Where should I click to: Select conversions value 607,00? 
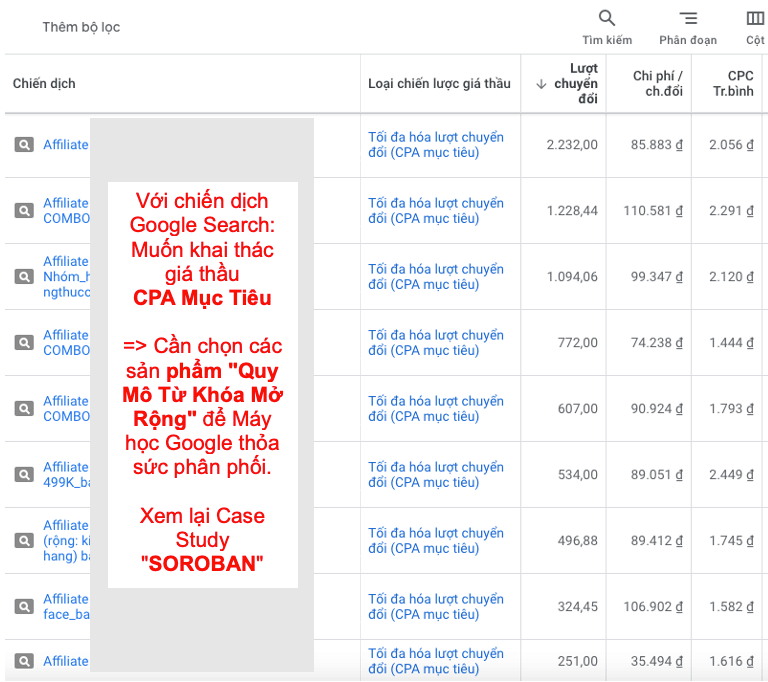[577, 409]
